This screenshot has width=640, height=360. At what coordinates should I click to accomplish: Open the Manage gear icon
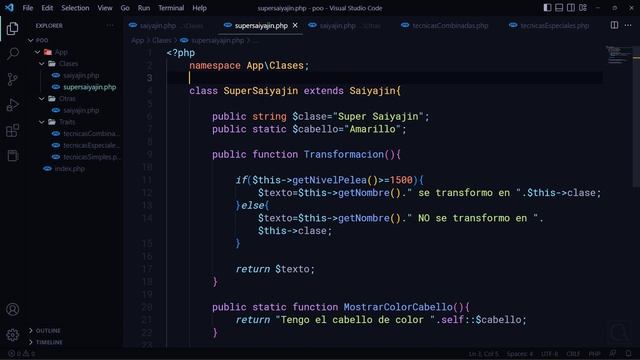12,335
